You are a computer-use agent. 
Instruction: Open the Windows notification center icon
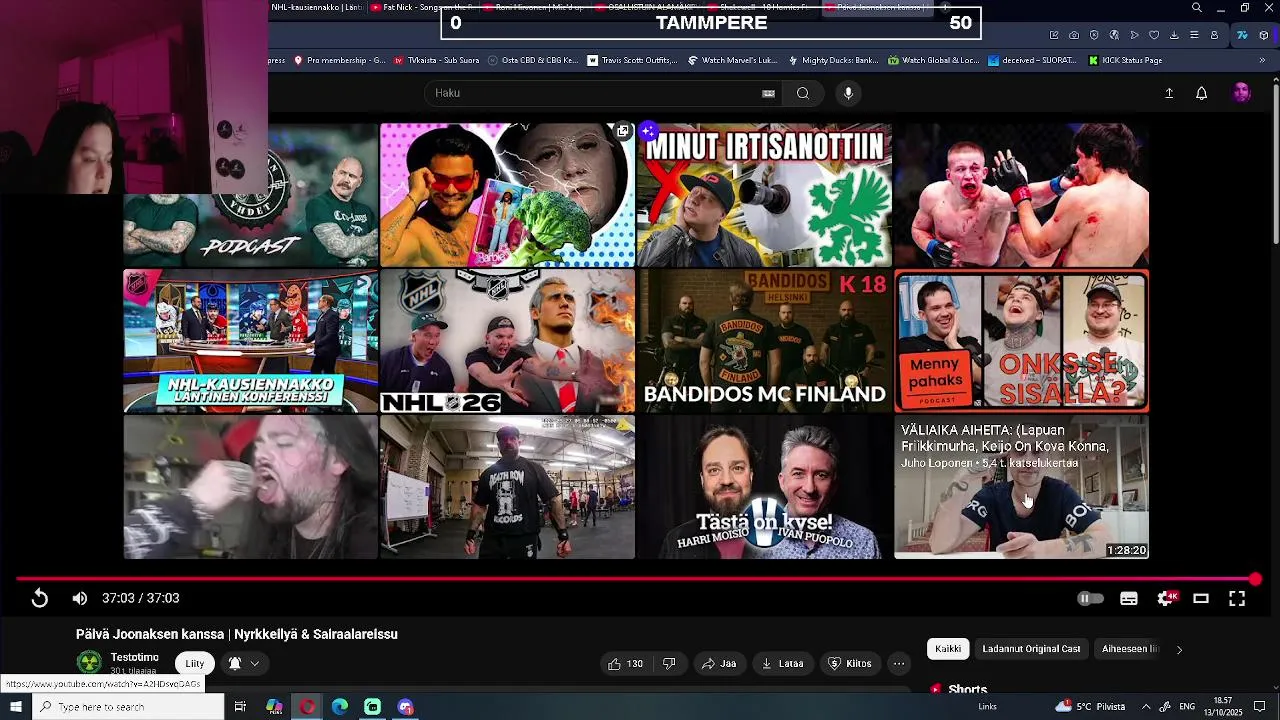1260,707
